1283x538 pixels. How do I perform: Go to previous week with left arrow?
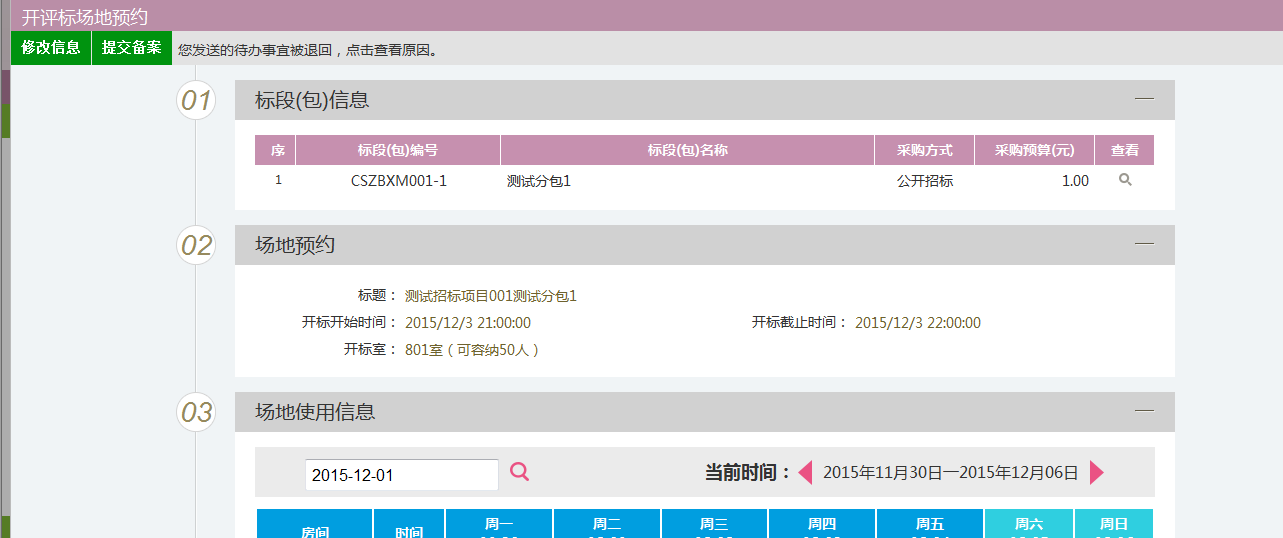[x=805, y=473]
